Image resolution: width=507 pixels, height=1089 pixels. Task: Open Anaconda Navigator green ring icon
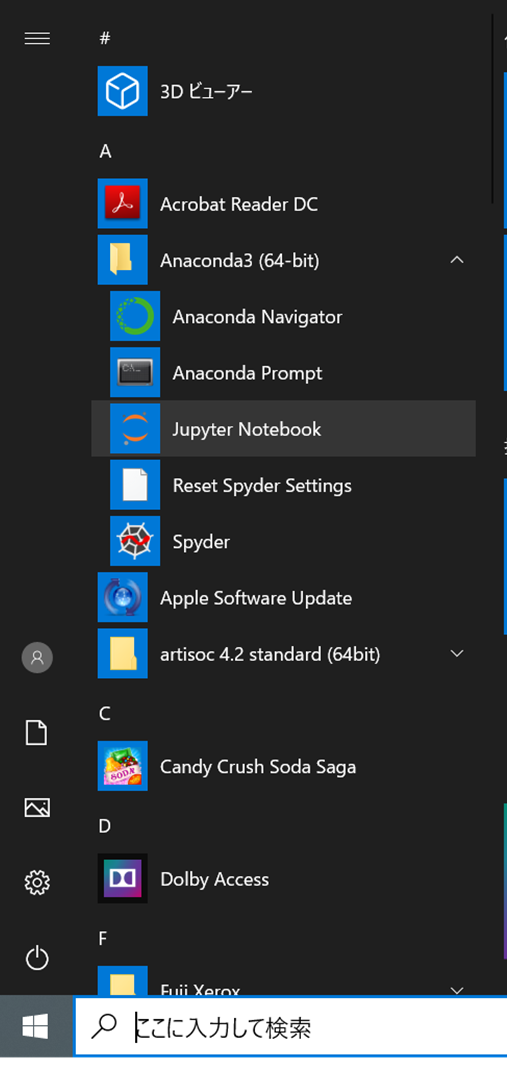(x=135, y=316)
